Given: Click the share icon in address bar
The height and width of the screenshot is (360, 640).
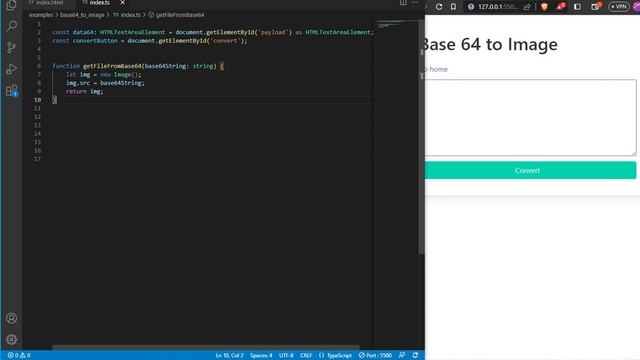Looking at the screenshot, I should (527, 7).
